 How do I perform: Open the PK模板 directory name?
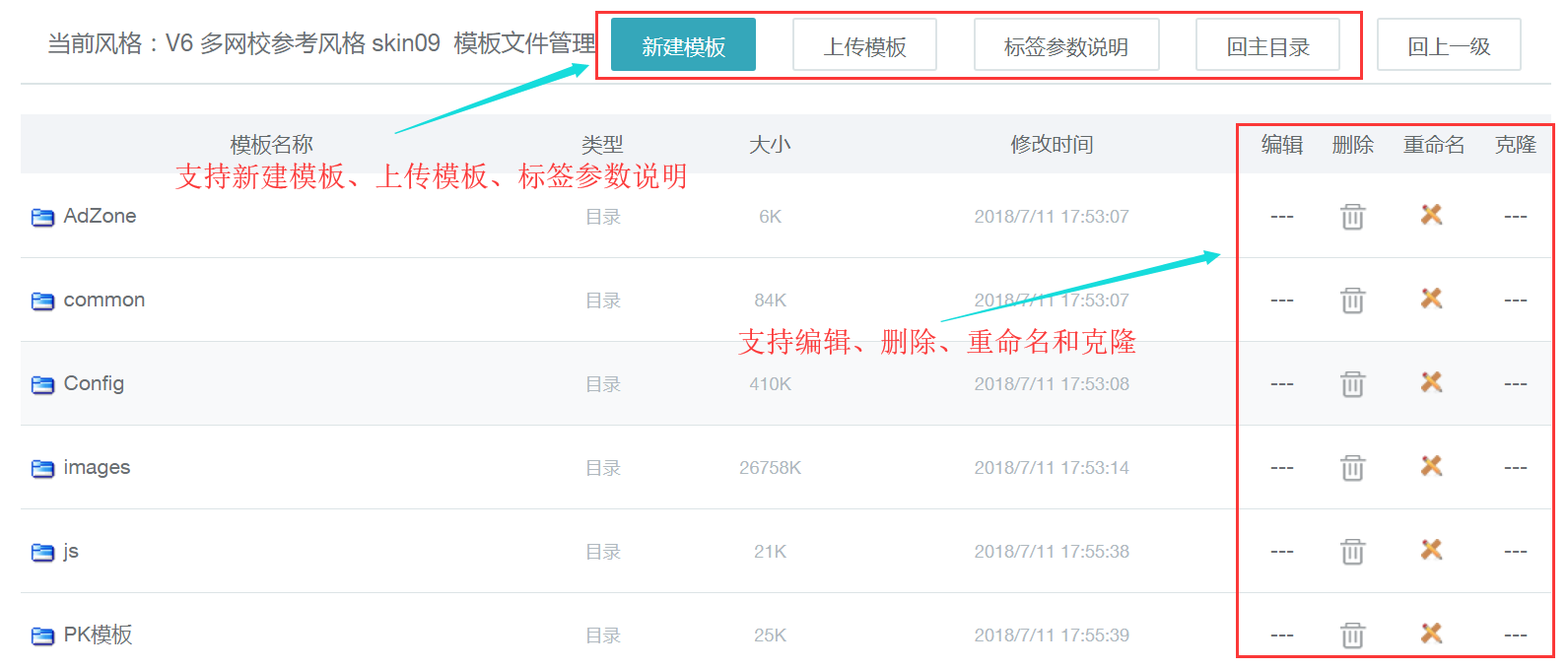click(98, 635)
